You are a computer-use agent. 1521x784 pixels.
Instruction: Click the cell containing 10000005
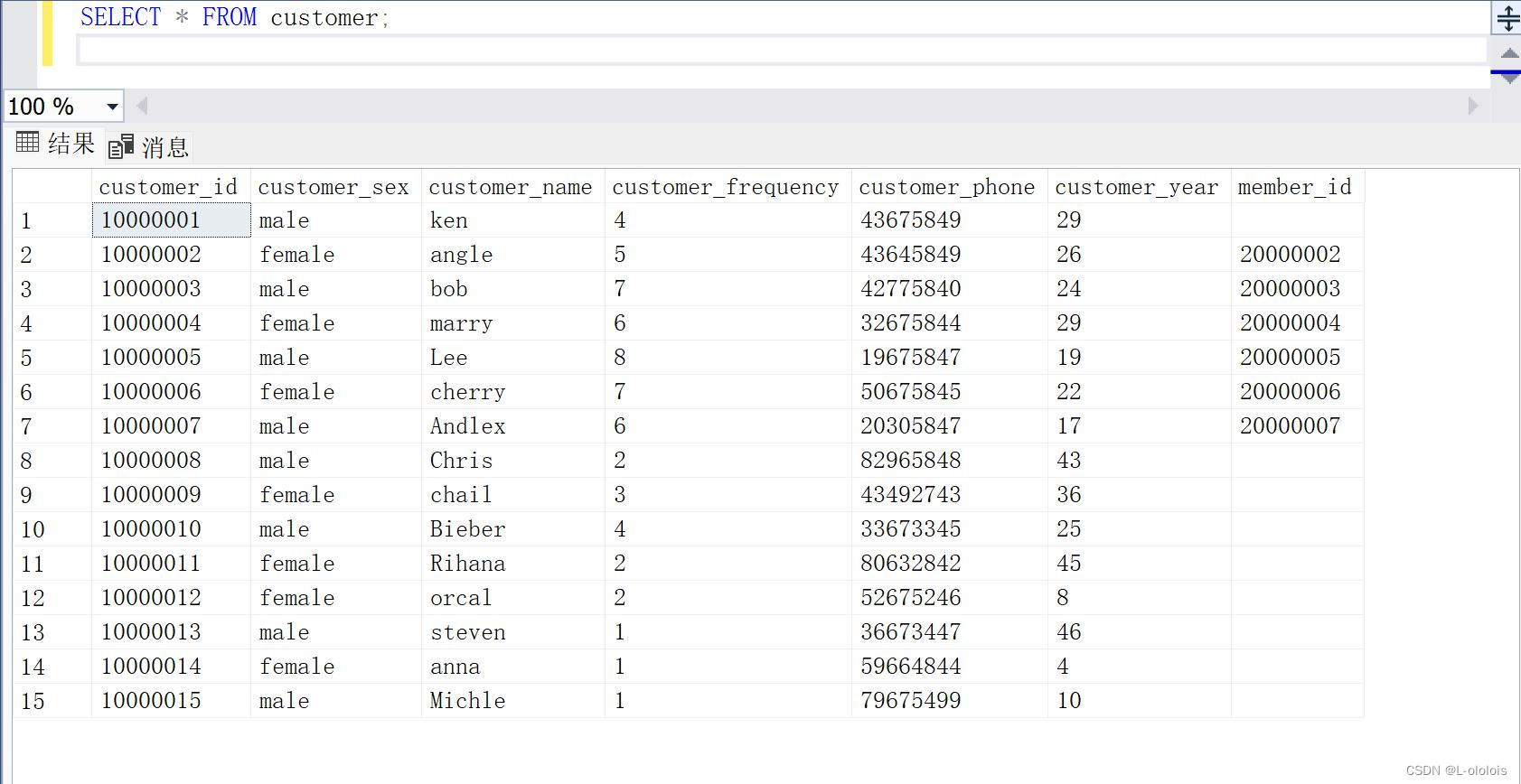point(171,358)
